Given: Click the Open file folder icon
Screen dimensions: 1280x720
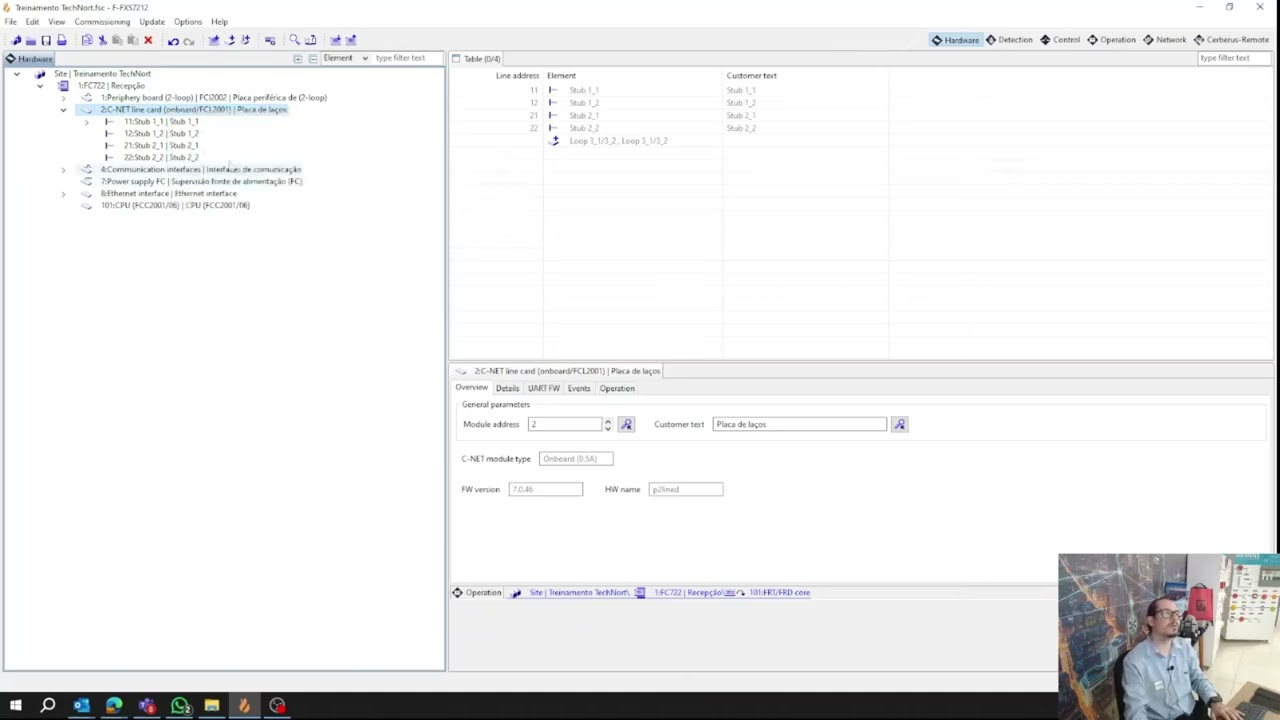Looking at the screenshot, I should coord(31,40).
